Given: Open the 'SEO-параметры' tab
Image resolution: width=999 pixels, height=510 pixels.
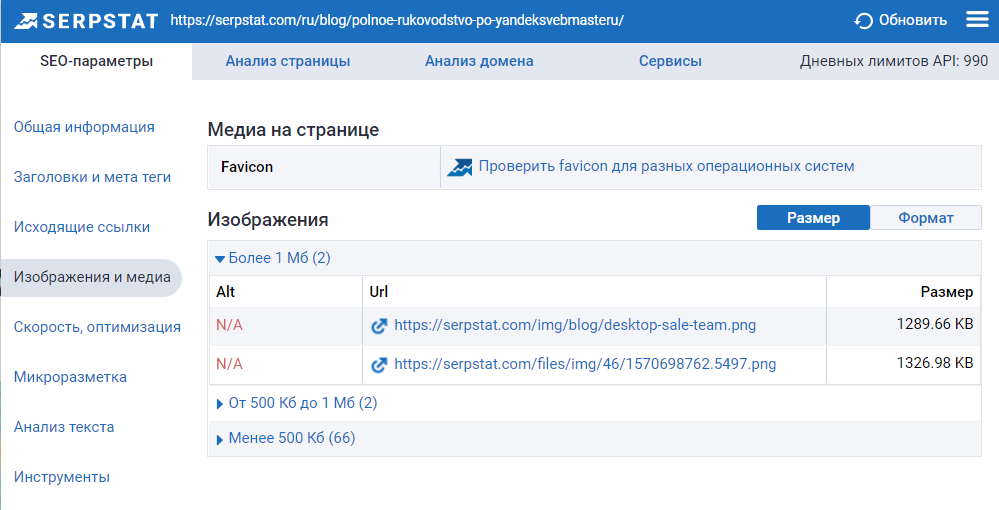Looking at the screenshot, I should coord(96,61).
